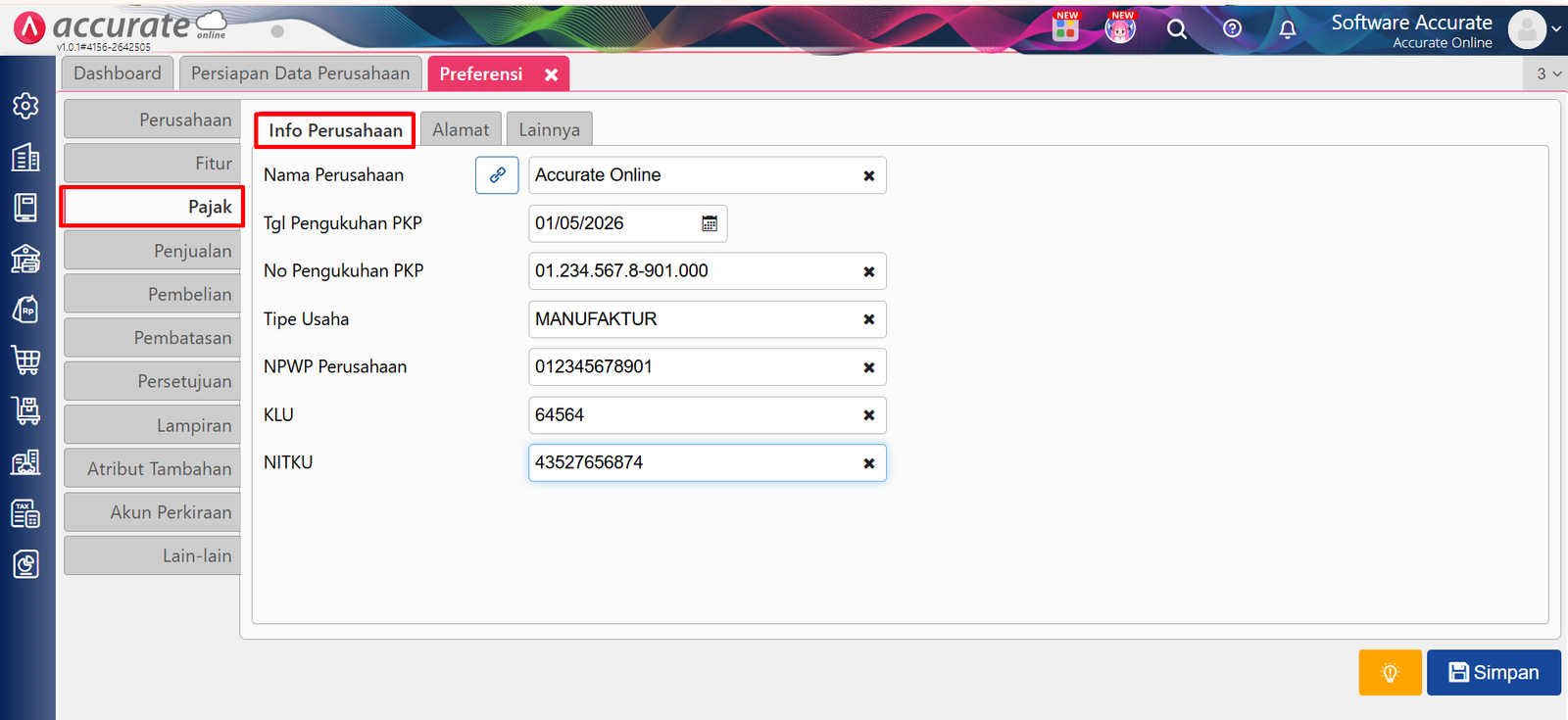Open the shopping cart purchase icon
Screen dimensions: 1568x720
[x=26, y=360]
